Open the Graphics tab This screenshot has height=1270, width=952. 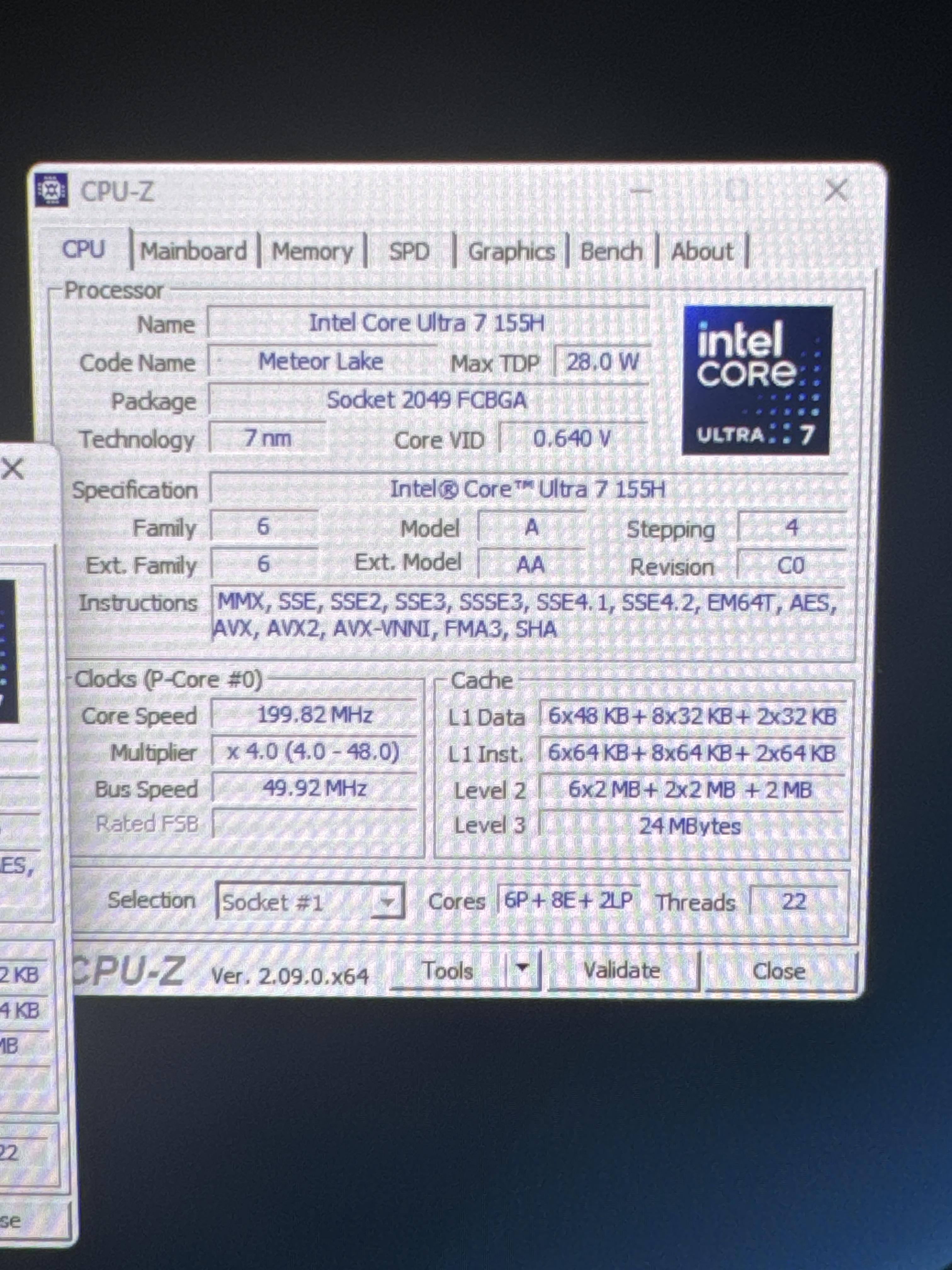[x=511, y=251]
